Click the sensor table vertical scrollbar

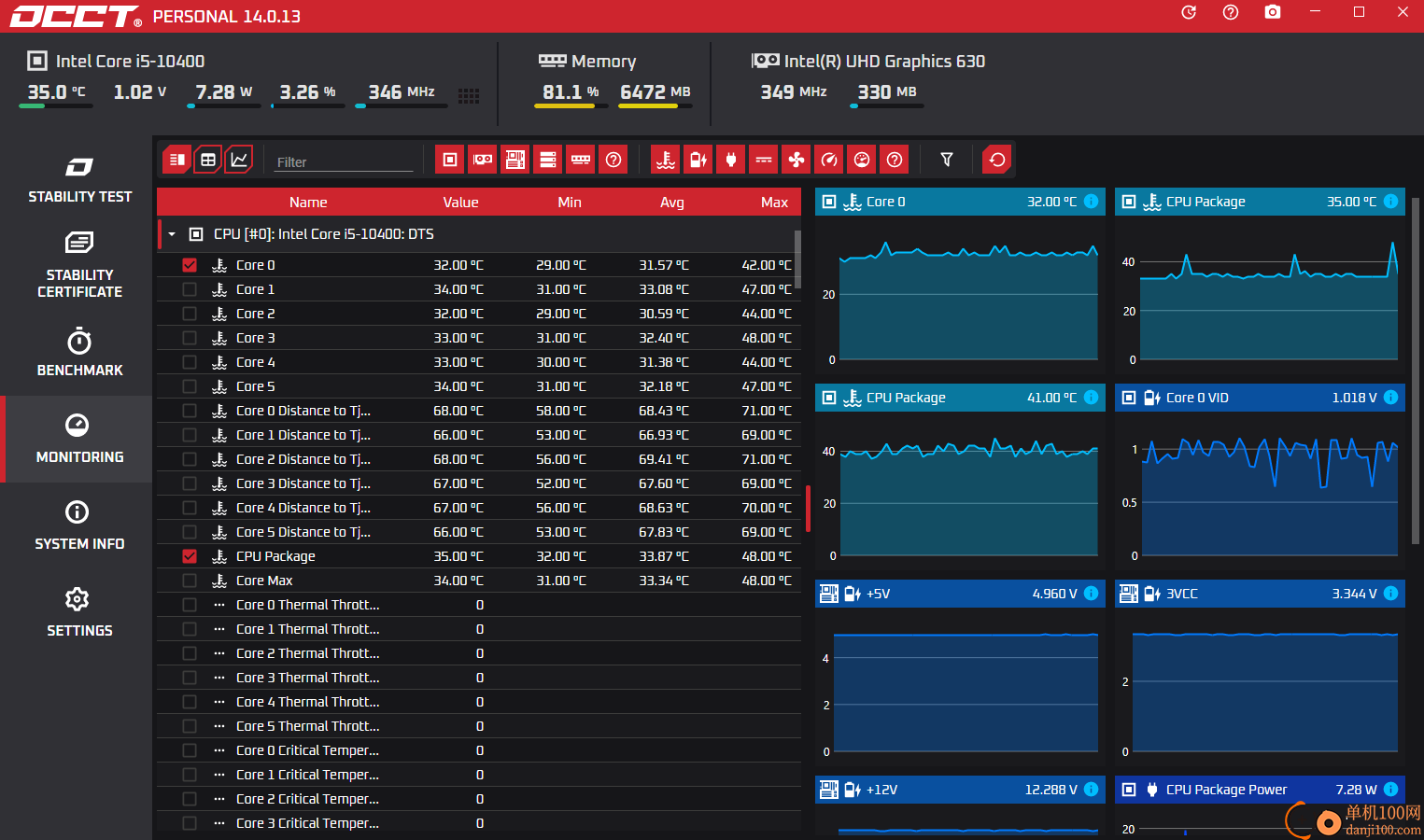coord(797,259)
